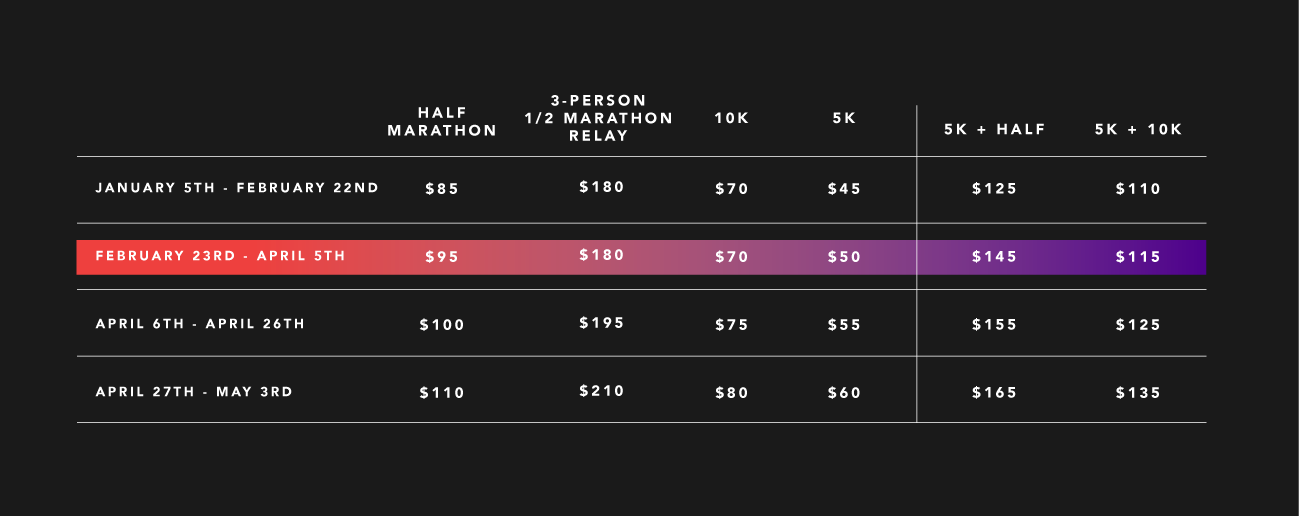Select the $145 5K + Half price
Image resolution: width=1300 pixels, height=516 pixels.
coord(995,257)
